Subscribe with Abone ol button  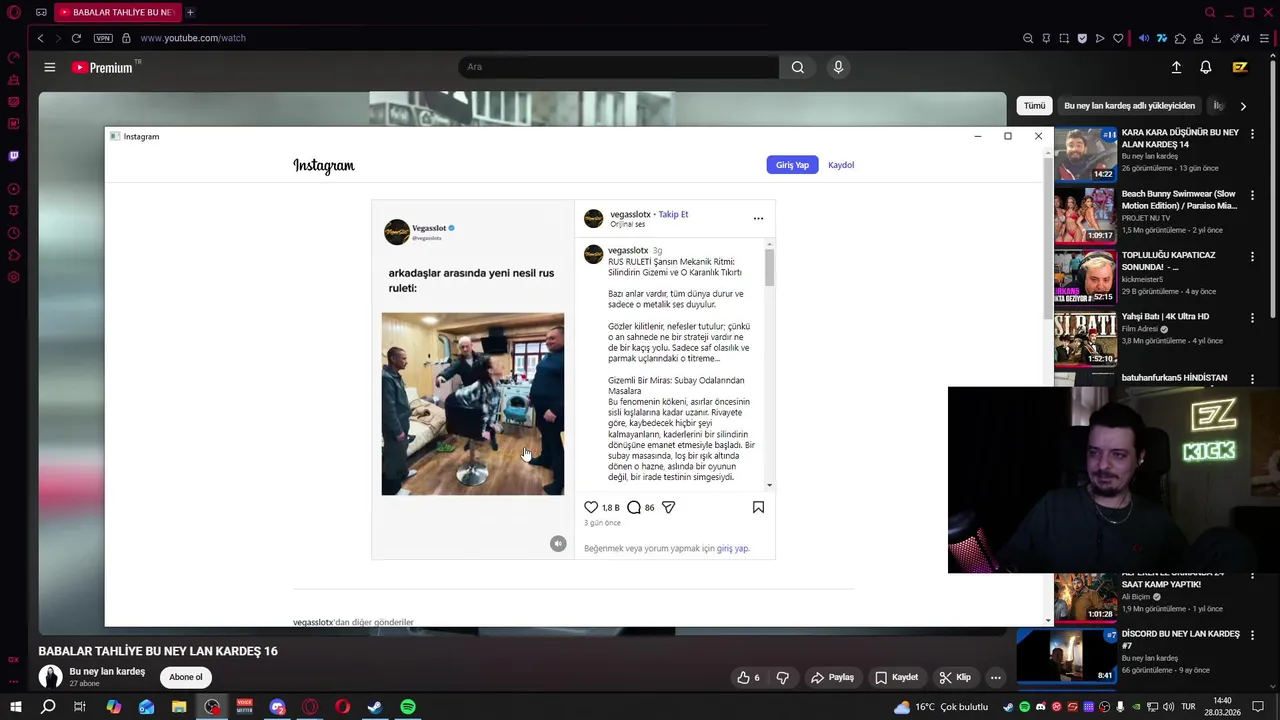pyautogui.click(x=185, y=677)
